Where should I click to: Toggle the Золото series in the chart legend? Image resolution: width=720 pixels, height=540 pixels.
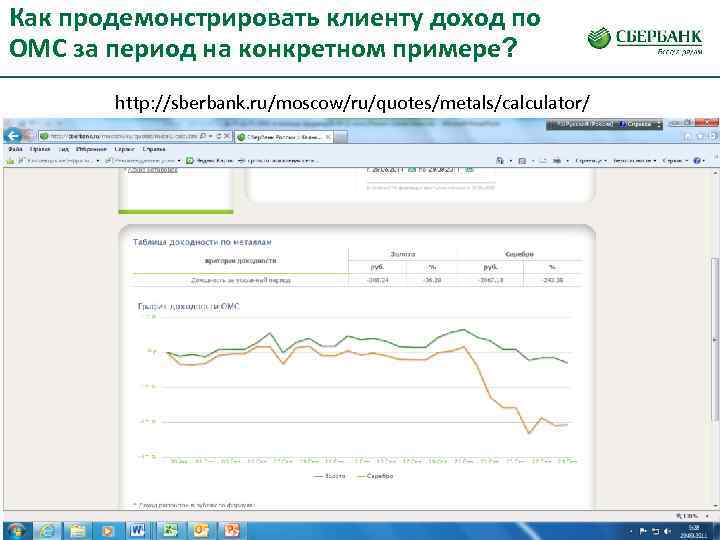point(329,476)
